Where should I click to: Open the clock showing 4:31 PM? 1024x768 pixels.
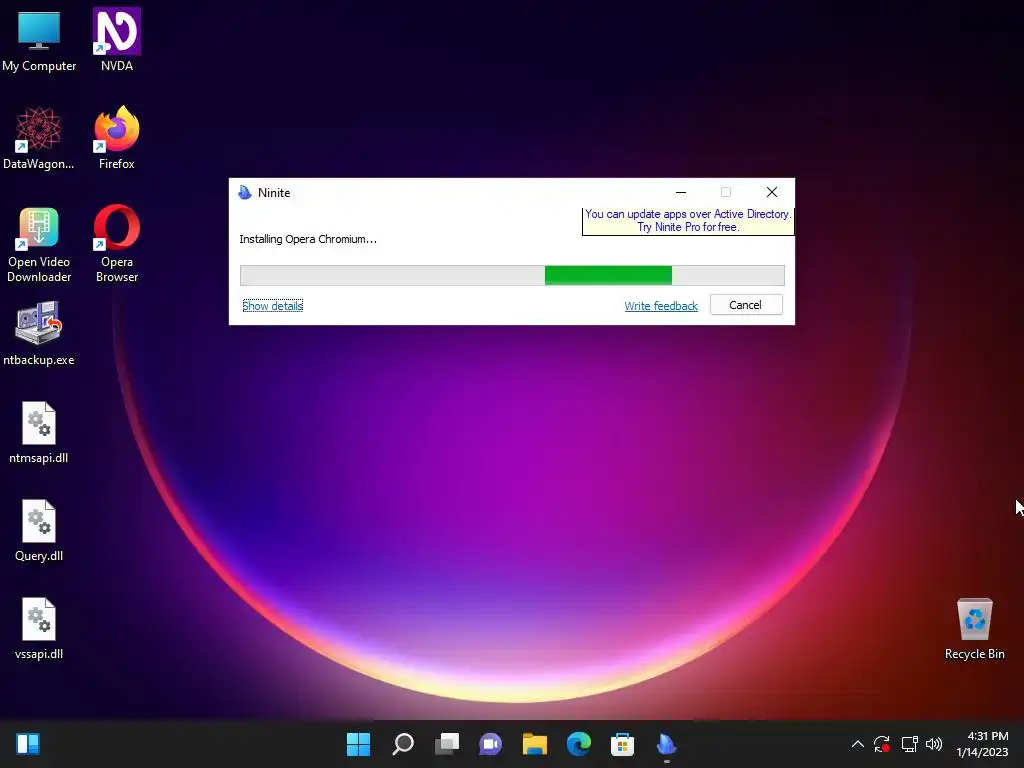coord(982,744)
